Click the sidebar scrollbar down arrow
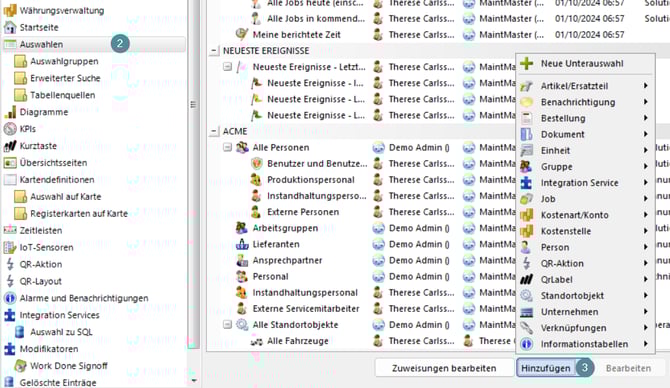The height and width of the screenshot is (388, 670). 194,380
